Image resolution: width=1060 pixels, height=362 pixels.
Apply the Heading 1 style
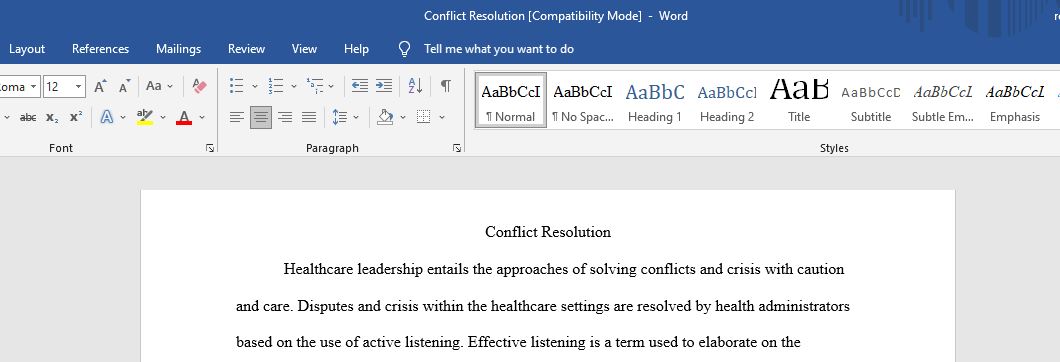coord(655,100)
